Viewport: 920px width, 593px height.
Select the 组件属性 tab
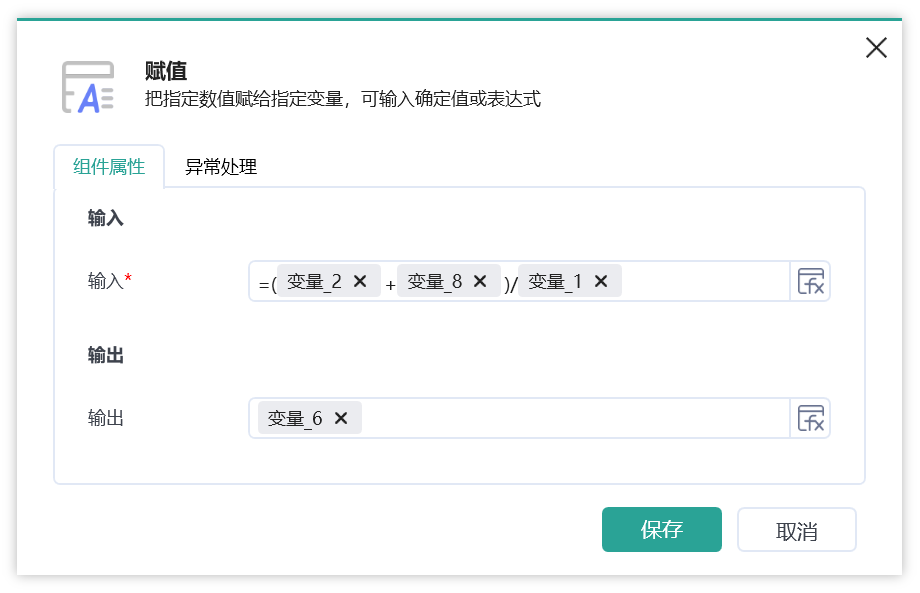pyautogui.click(x=109, y=167)
